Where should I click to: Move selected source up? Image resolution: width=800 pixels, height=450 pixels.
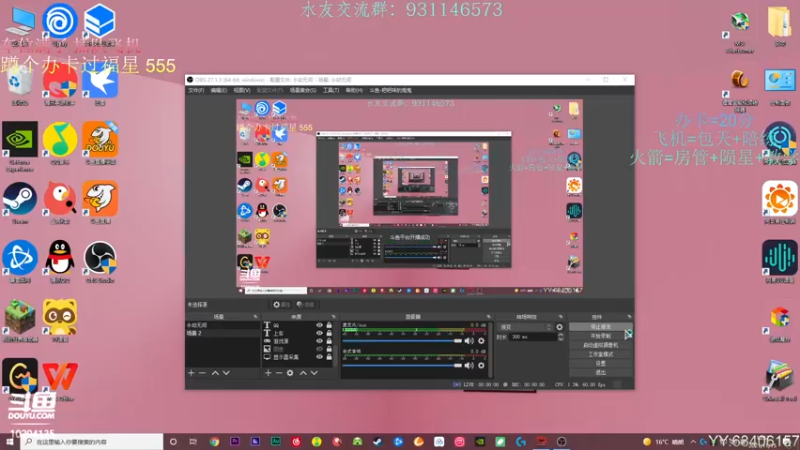(303, 373)
